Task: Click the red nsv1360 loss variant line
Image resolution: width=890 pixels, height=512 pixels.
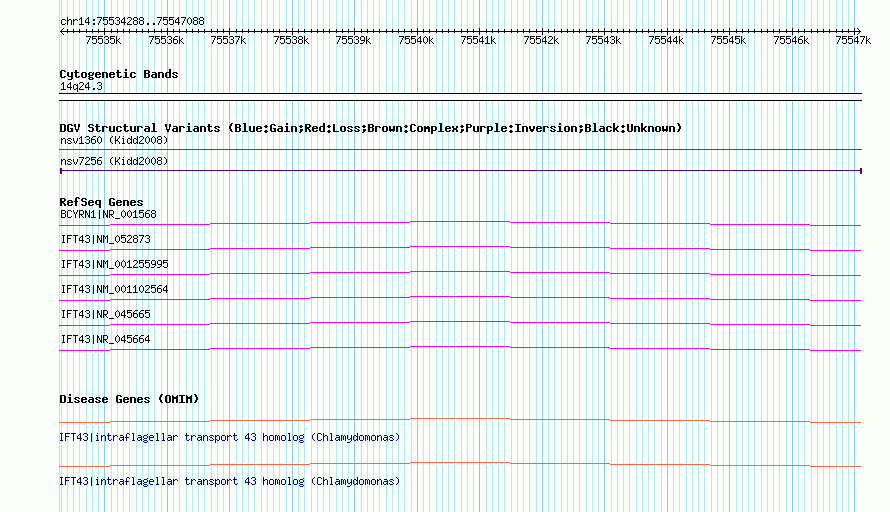Action: [x=460, y=150]
